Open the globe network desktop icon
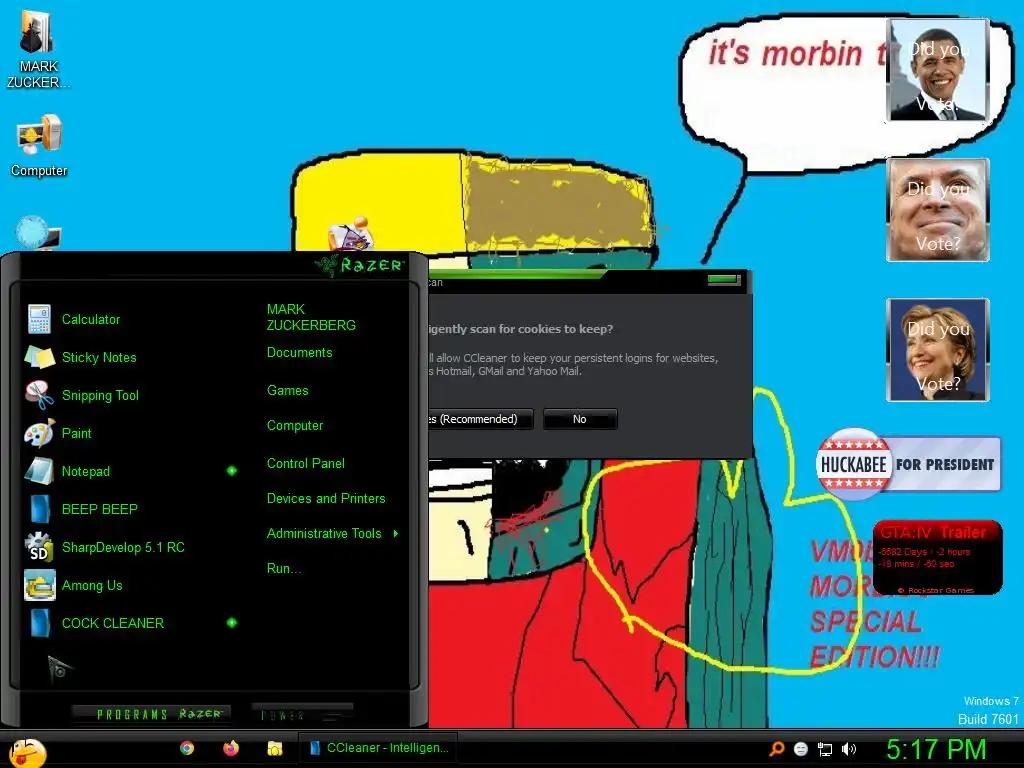 pos(38,233)
